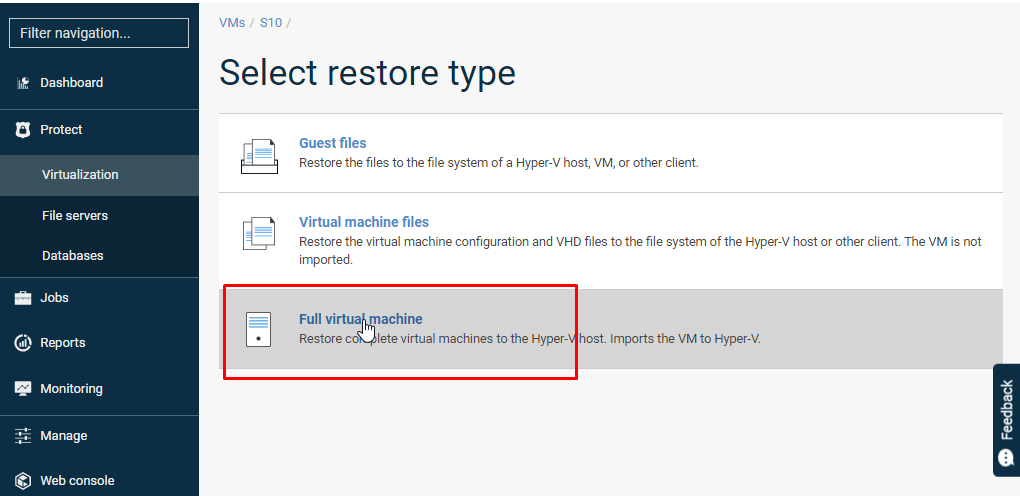This screenshot has width=1020, height=496.
Task: Select Full virtual machine restore type
Action: point(361,319)
